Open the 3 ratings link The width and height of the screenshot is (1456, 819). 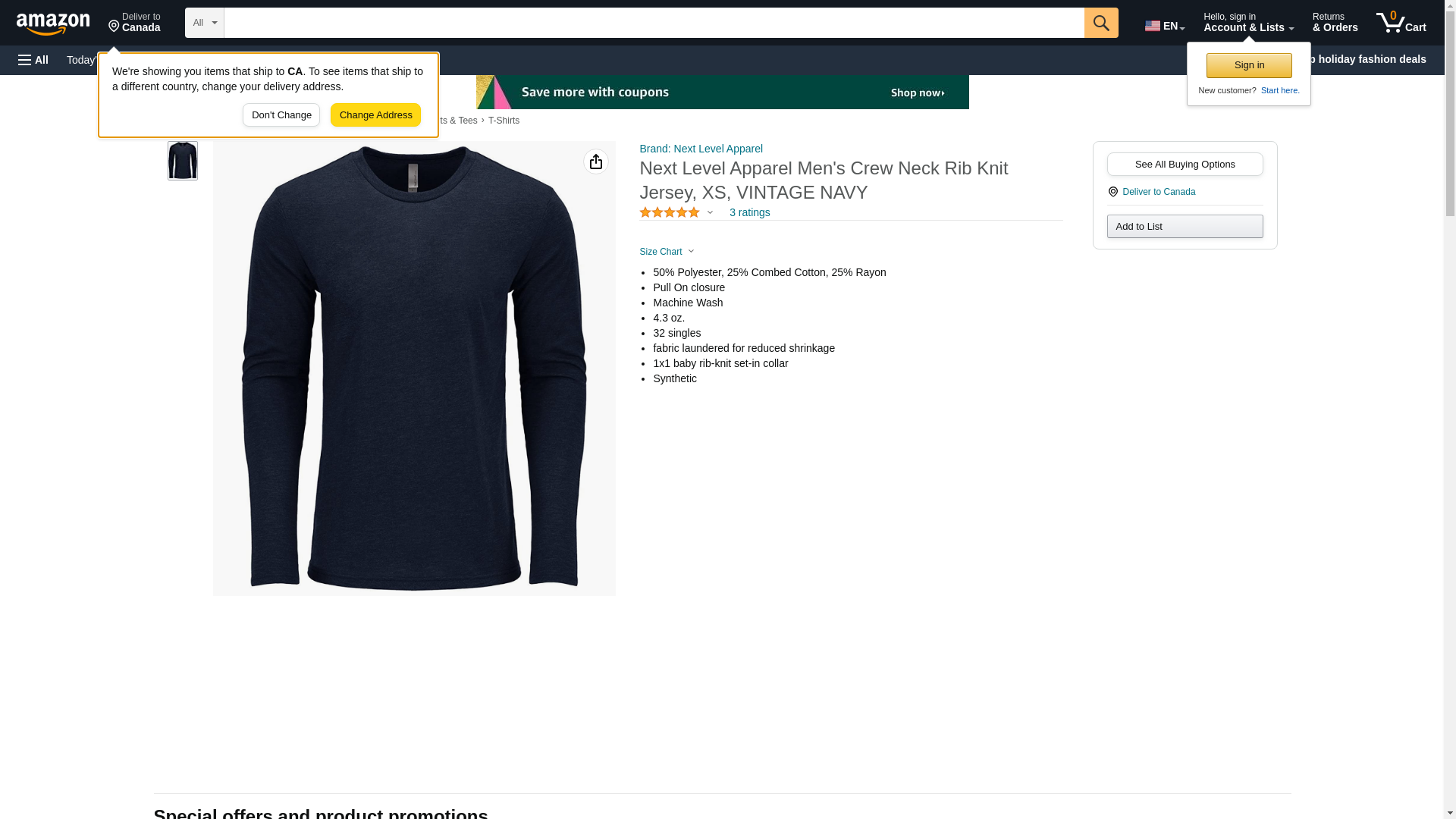(x=749, y=213)
